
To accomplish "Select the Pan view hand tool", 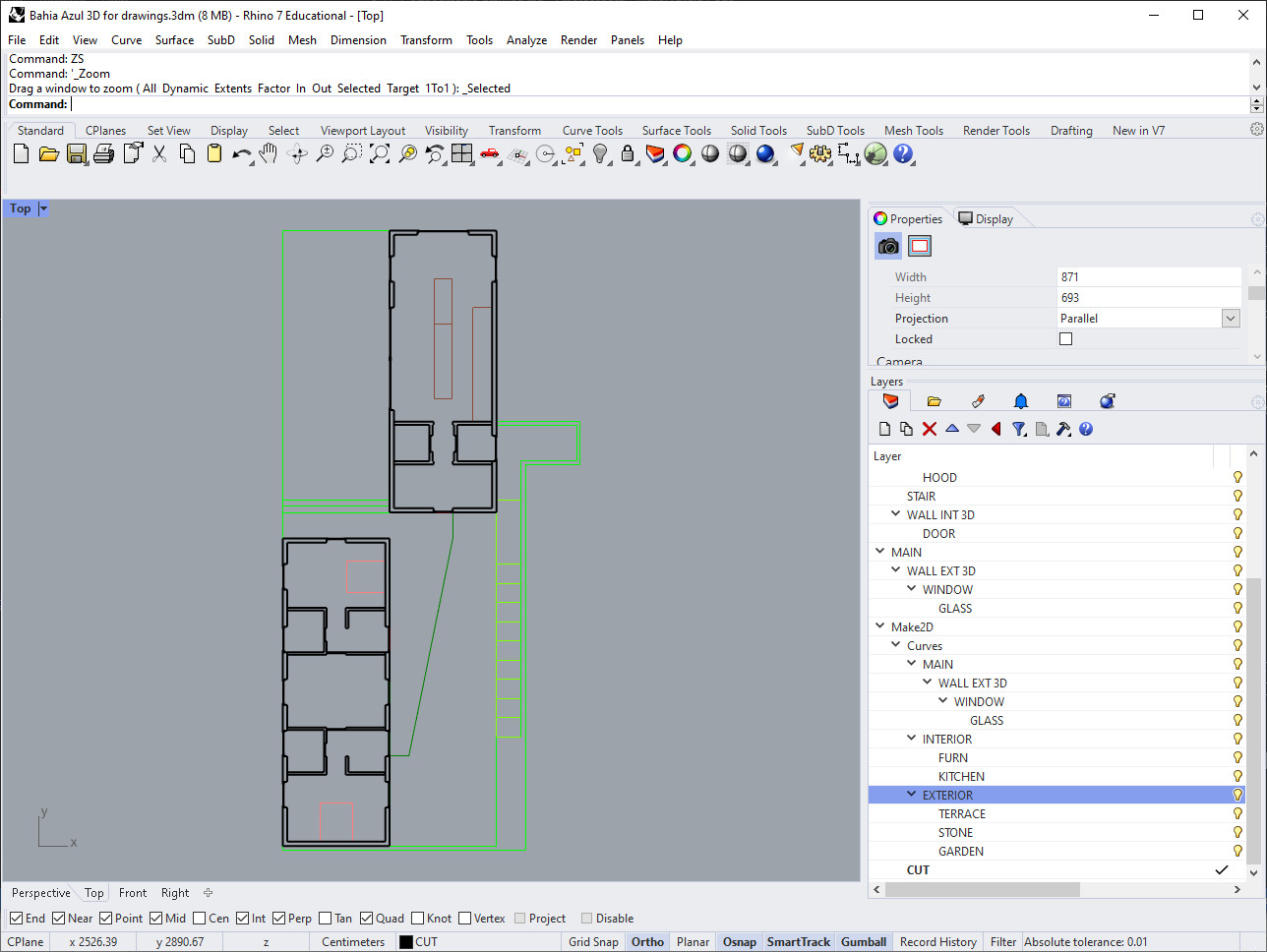I will [x=269, y=153].
